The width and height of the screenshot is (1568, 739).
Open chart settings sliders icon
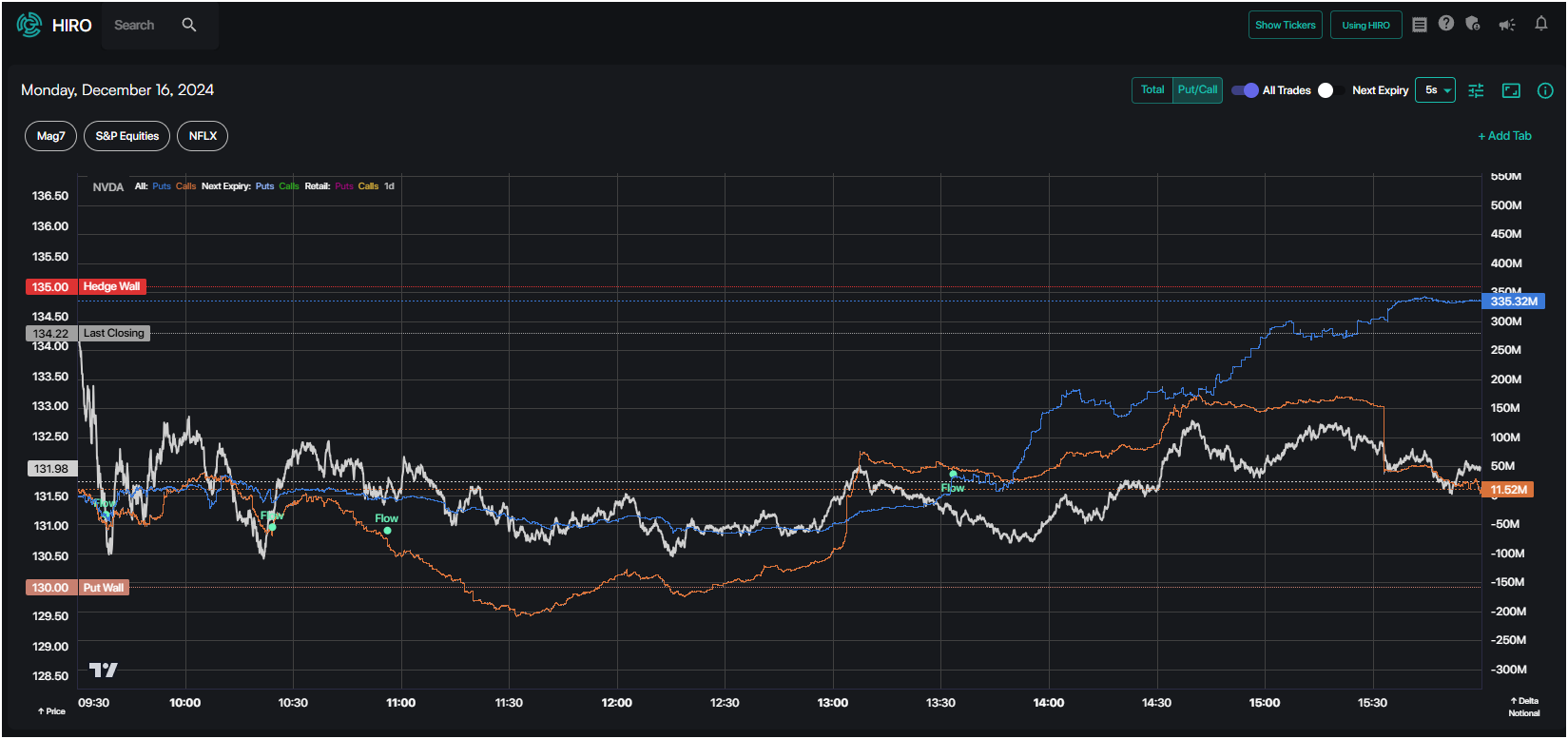point(1476,90)
